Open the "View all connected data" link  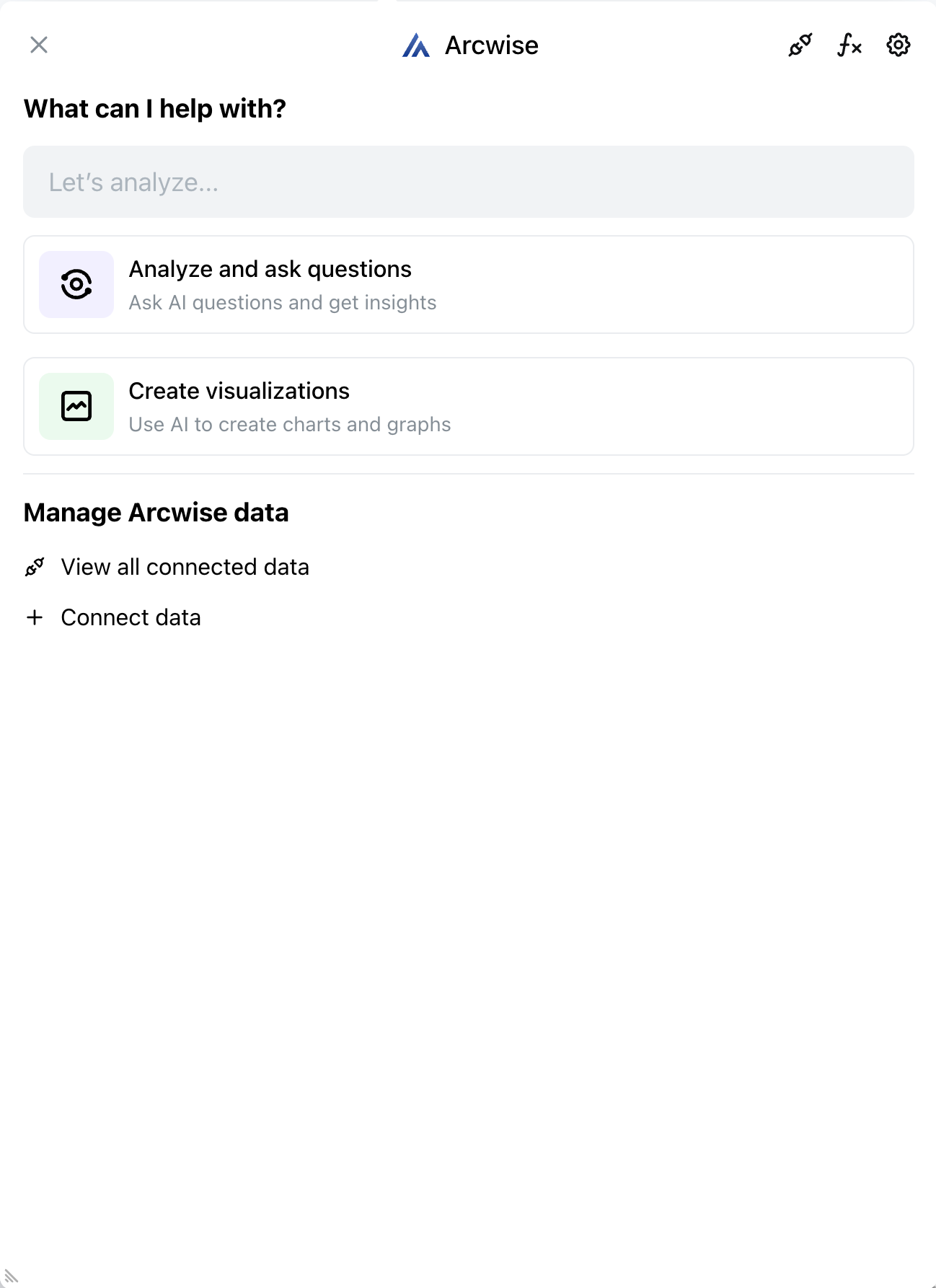pyautogui.click(x=185, y=567)
